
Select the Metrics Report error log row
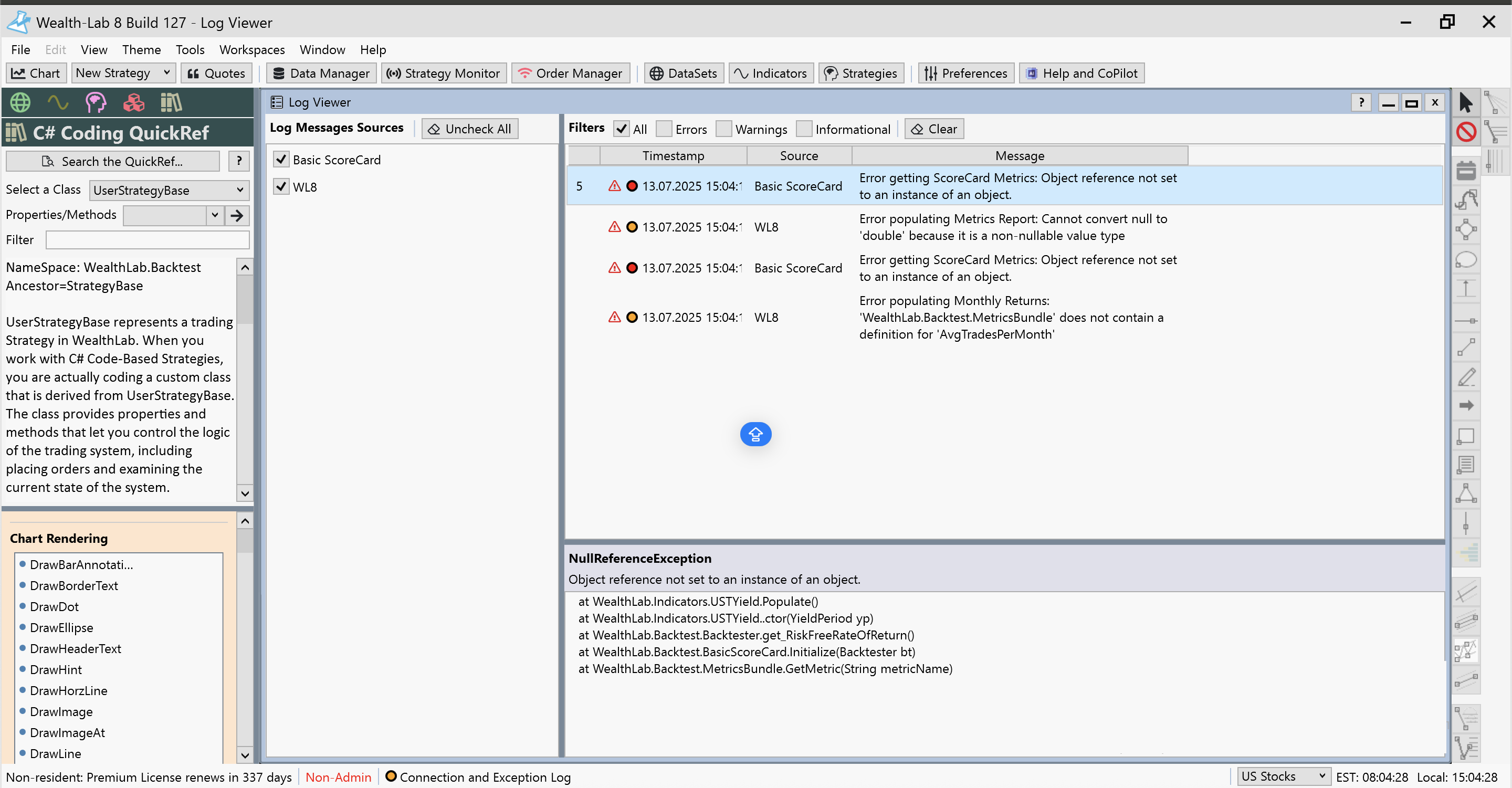(1004, 227)
